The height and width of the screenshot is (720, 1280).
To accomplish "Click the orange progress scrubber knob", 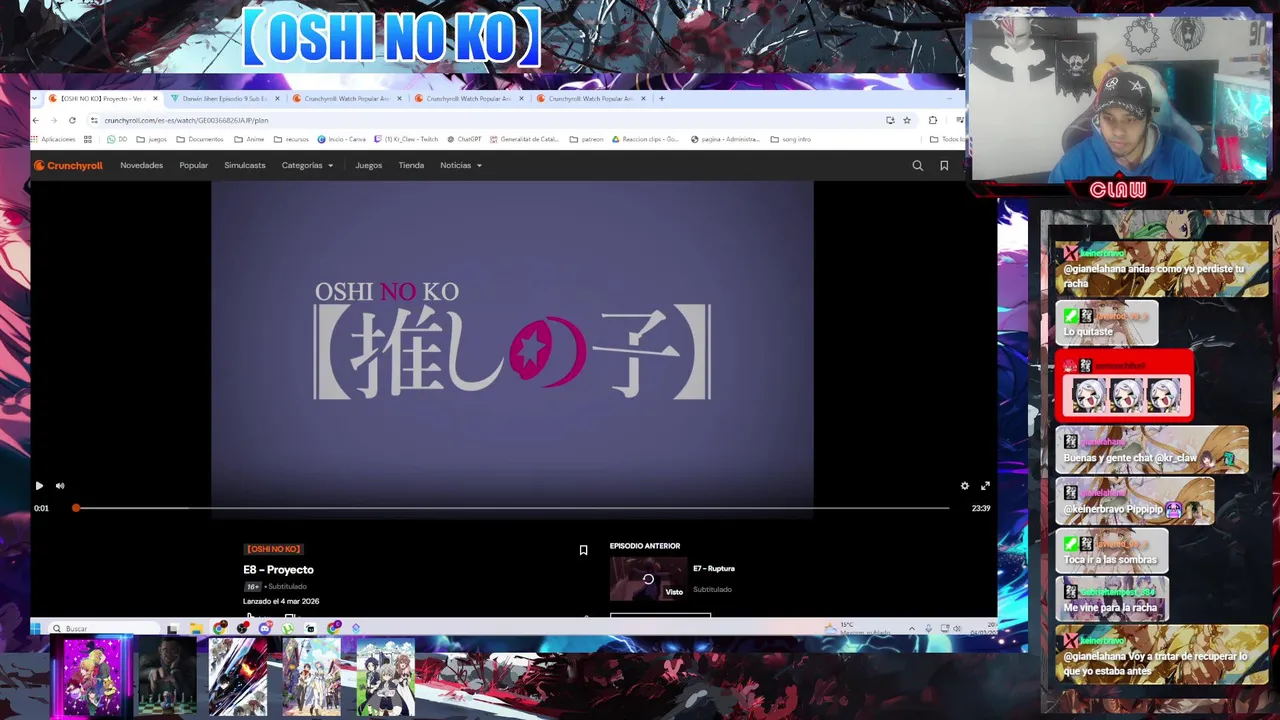I will tap(76, 508).
